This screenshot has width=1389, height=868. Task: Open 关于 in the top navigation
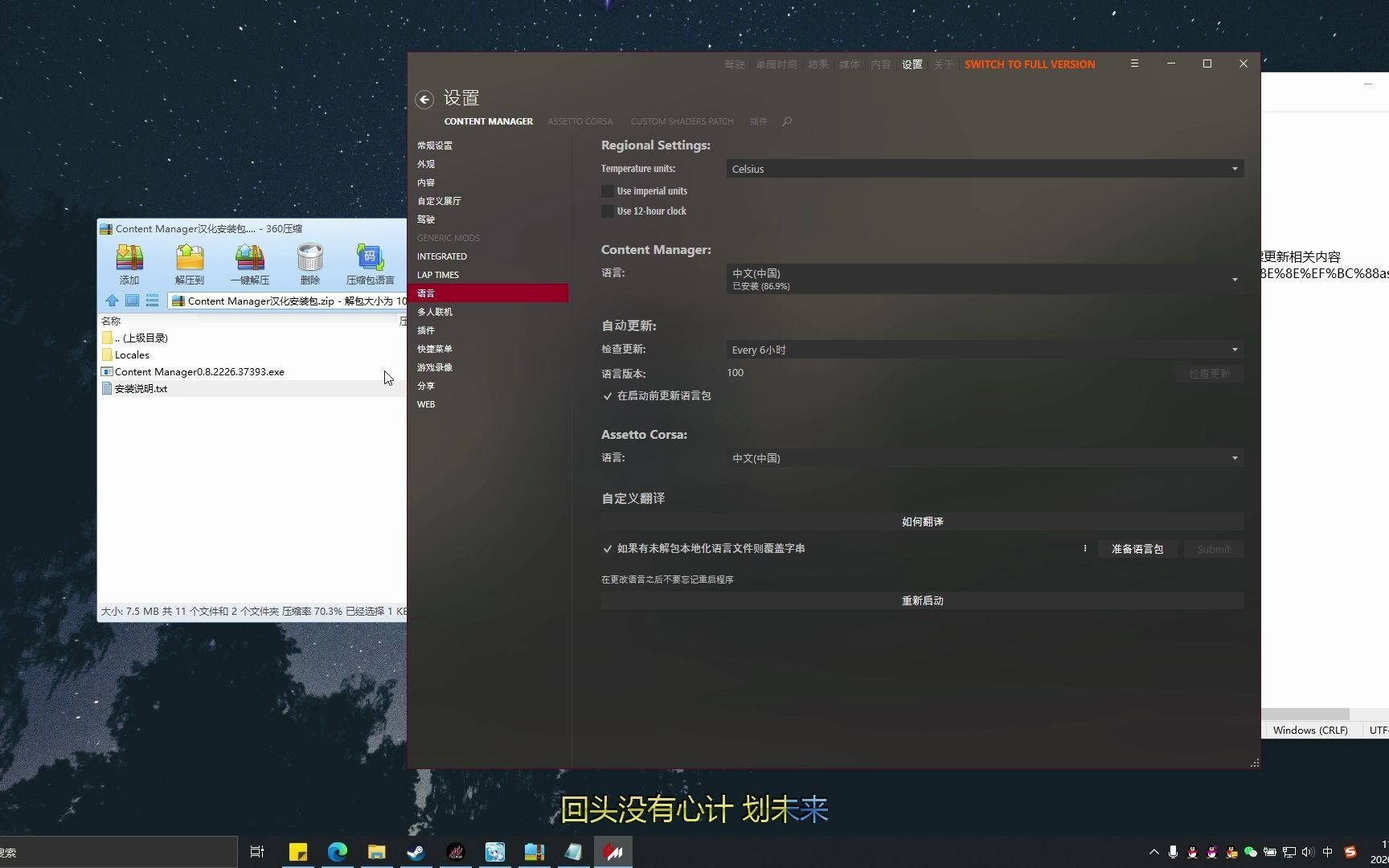pyautogui.click(x=944, y=64)
